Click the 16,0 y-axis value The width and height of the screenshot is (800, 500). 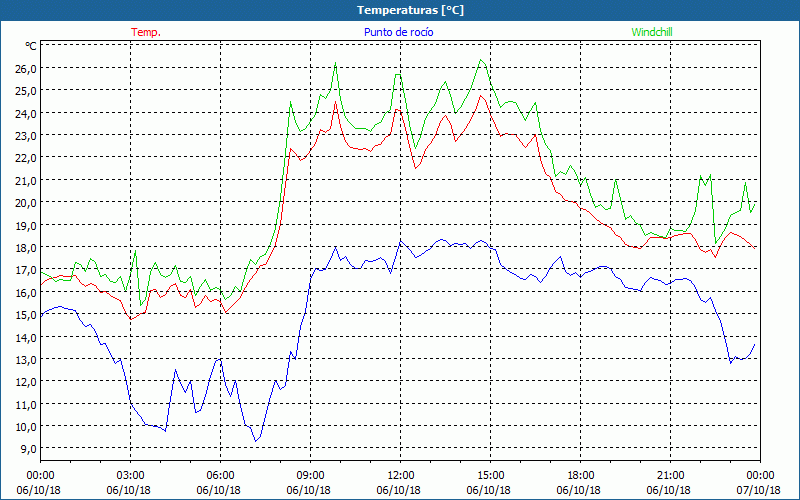point(27,292)
